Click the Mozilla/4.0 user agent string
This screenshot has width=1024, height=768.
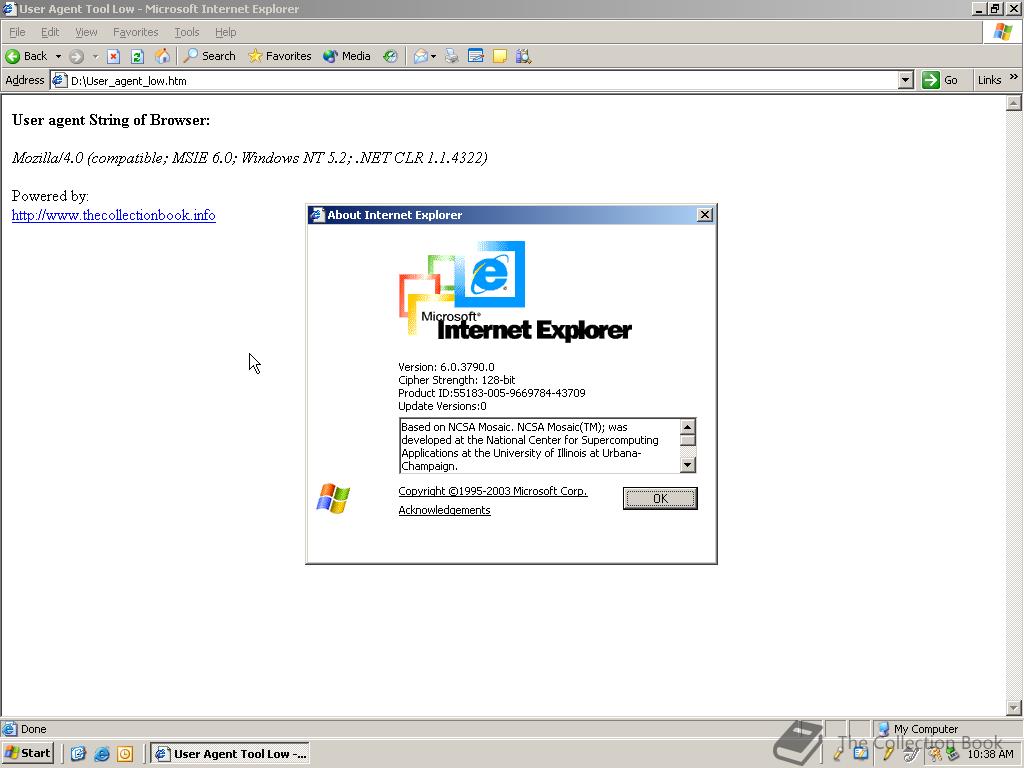click(249, 158)
